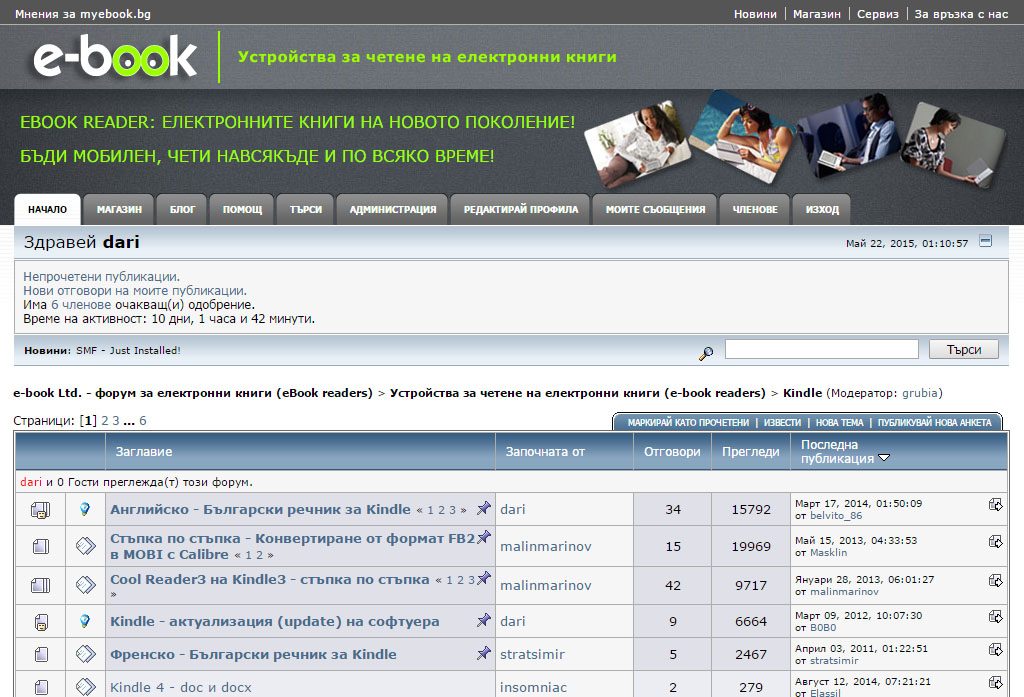Click the pin icon on Френско - Български речник topic
This screenshot has width=1024, height=697.
coord(483,653)
